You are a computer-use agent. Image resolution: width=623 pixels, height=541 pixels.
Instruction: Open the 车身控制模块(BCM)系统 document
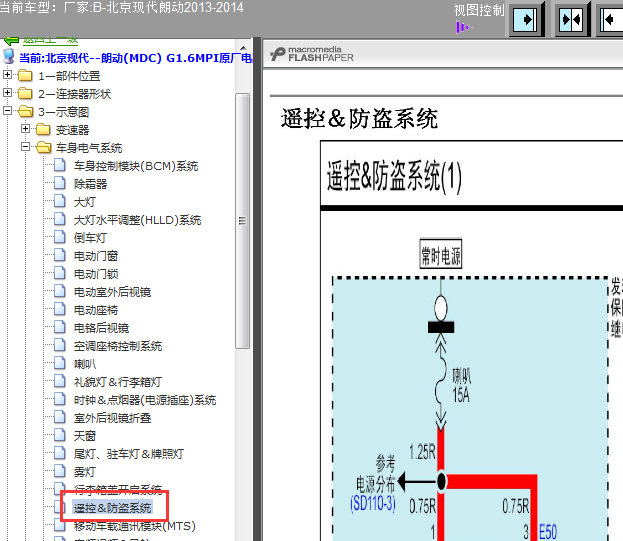136,166
